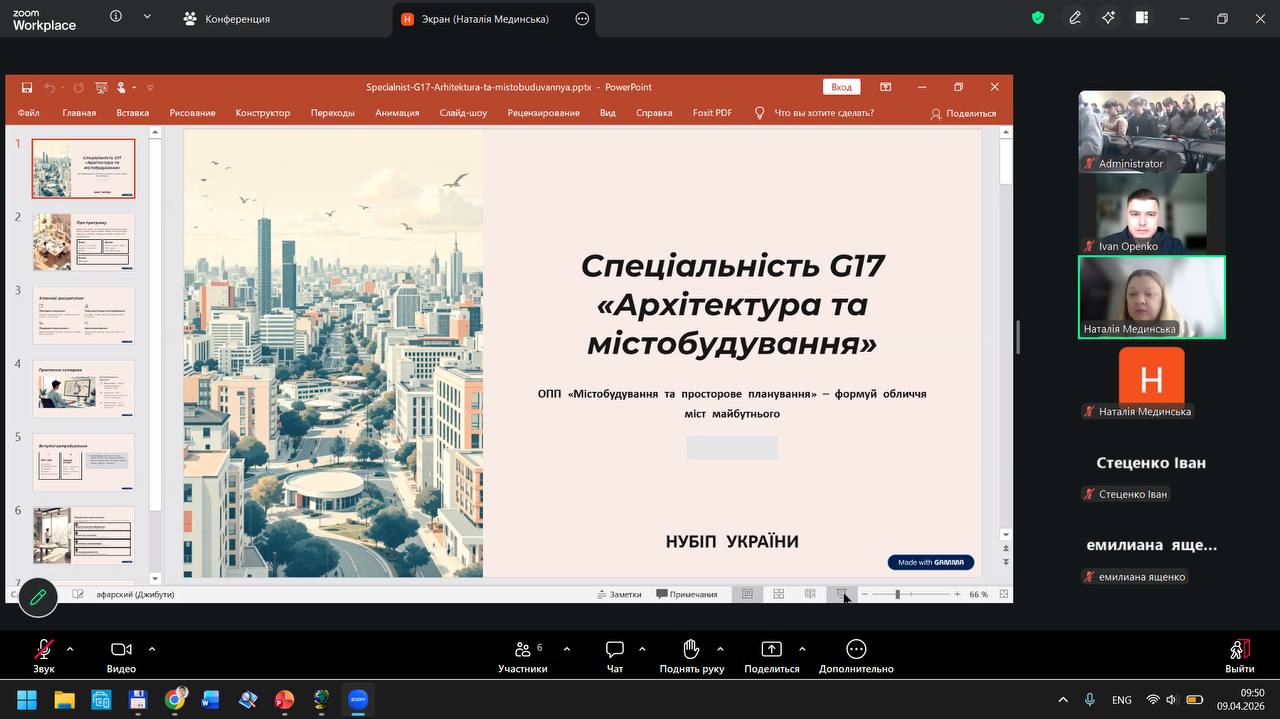Select slide 2 thumbnail Про програму
The width and height of the screenshot is (1280, 719).
pos(84,242)
